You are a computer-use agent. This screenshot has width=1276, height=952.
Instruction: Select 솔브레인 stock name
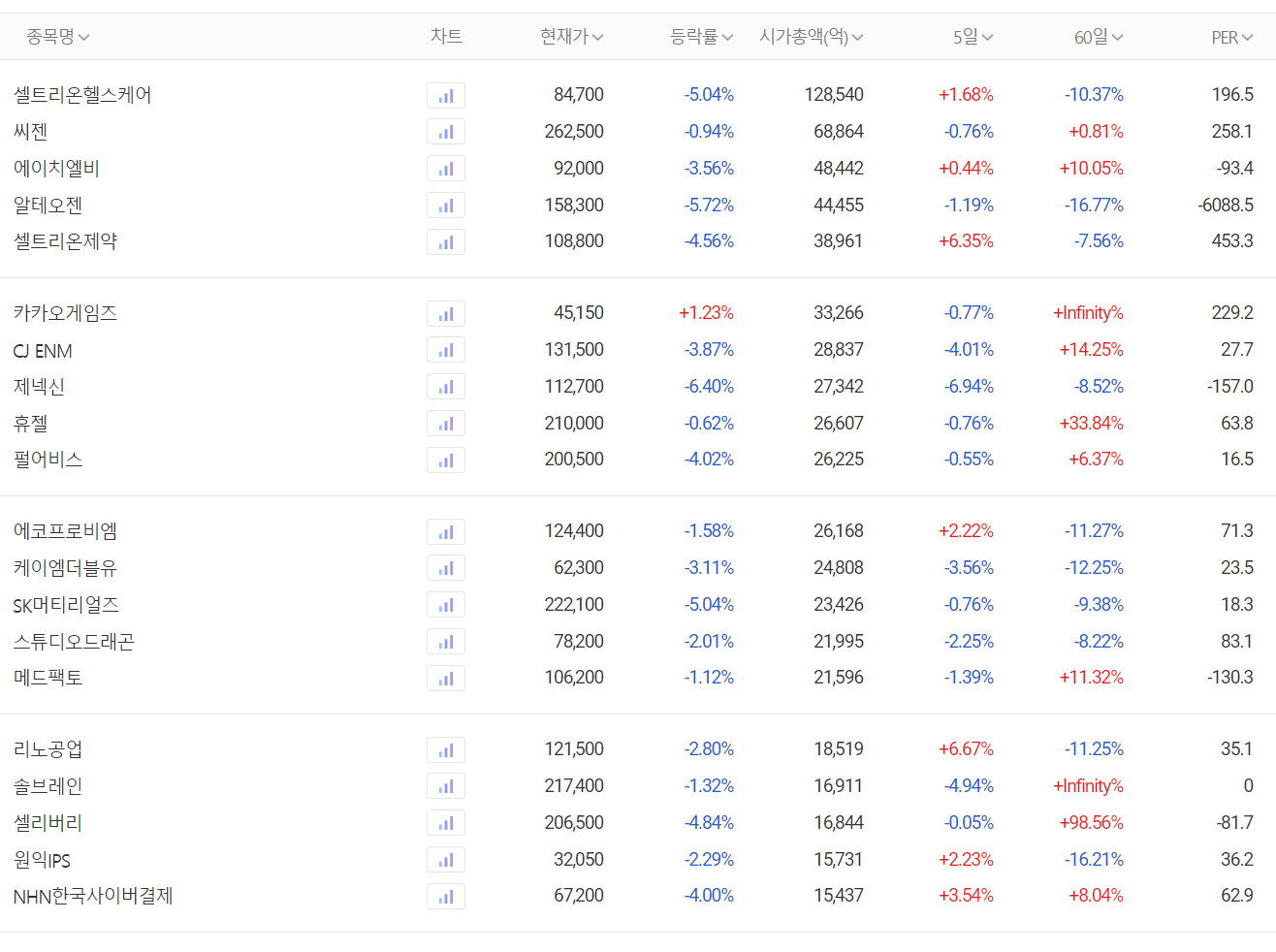tap(48, 786)
